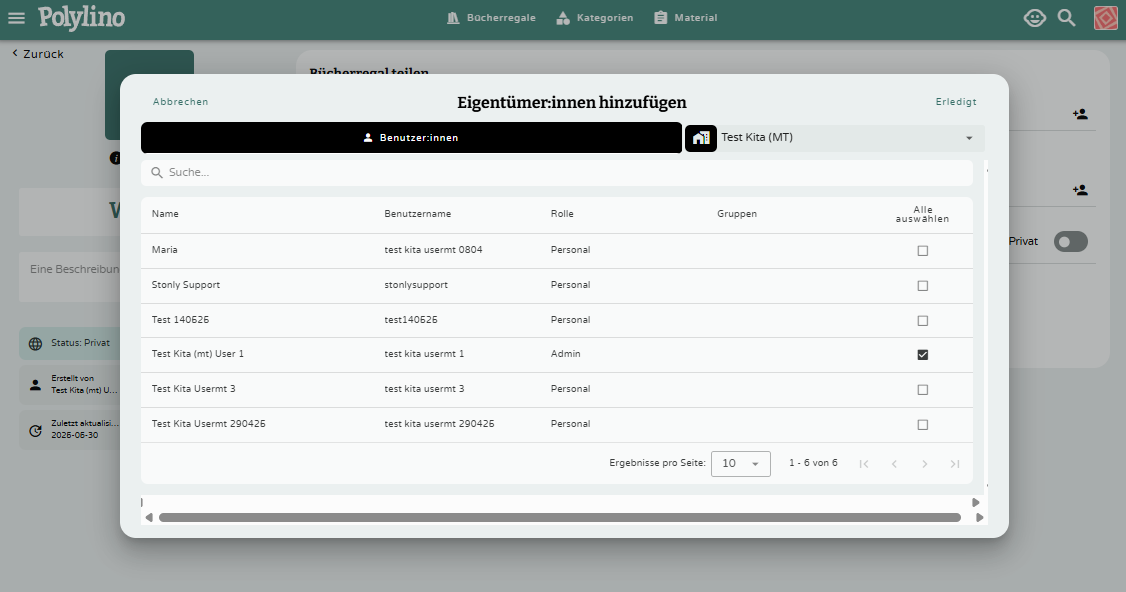Click the Admin role cell

coord(566,354)
